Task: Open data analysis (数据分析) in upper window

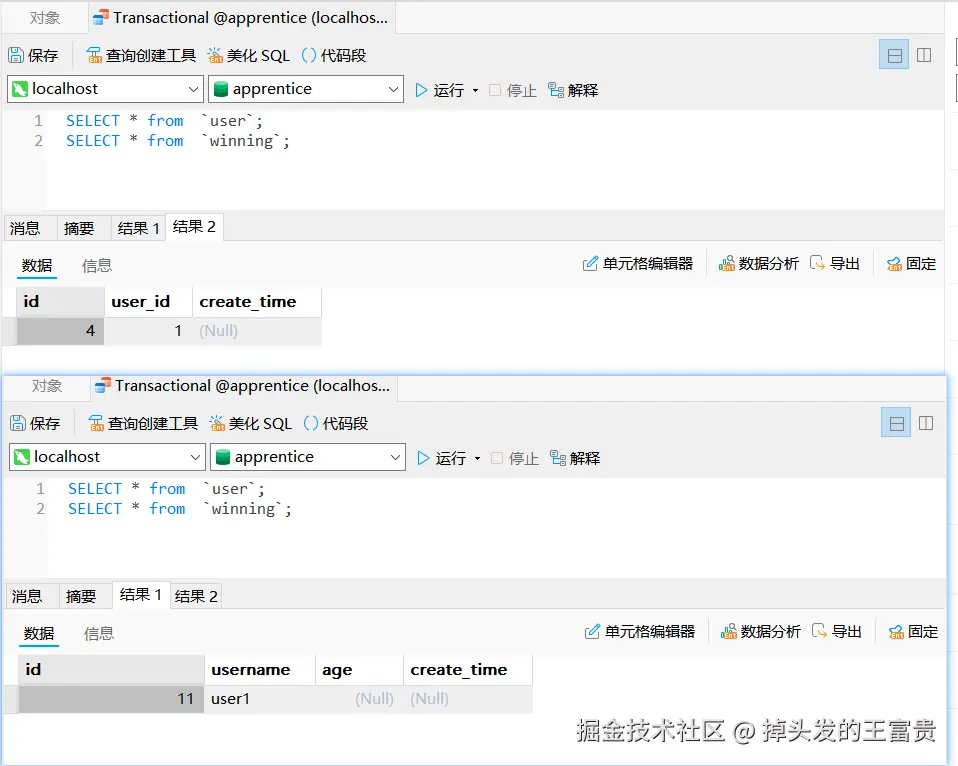Action: coord(759,264)
